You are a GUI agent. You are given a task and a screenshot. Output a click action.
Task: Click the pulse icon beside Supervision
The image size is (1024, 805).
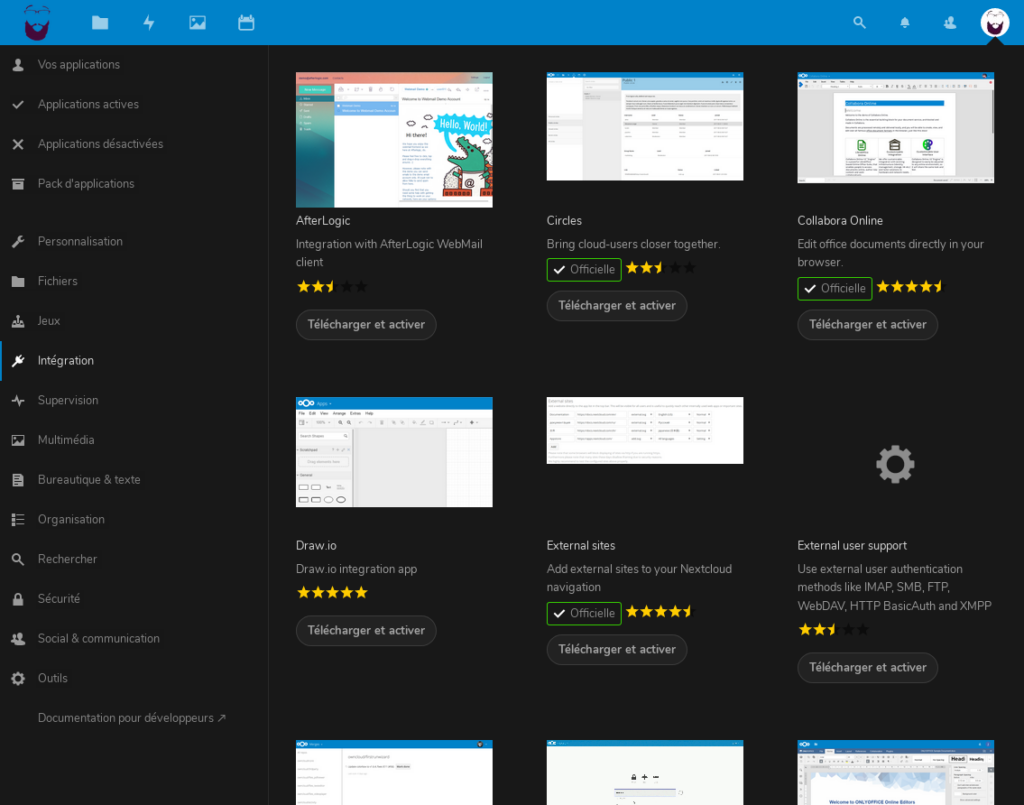point(18,400)
